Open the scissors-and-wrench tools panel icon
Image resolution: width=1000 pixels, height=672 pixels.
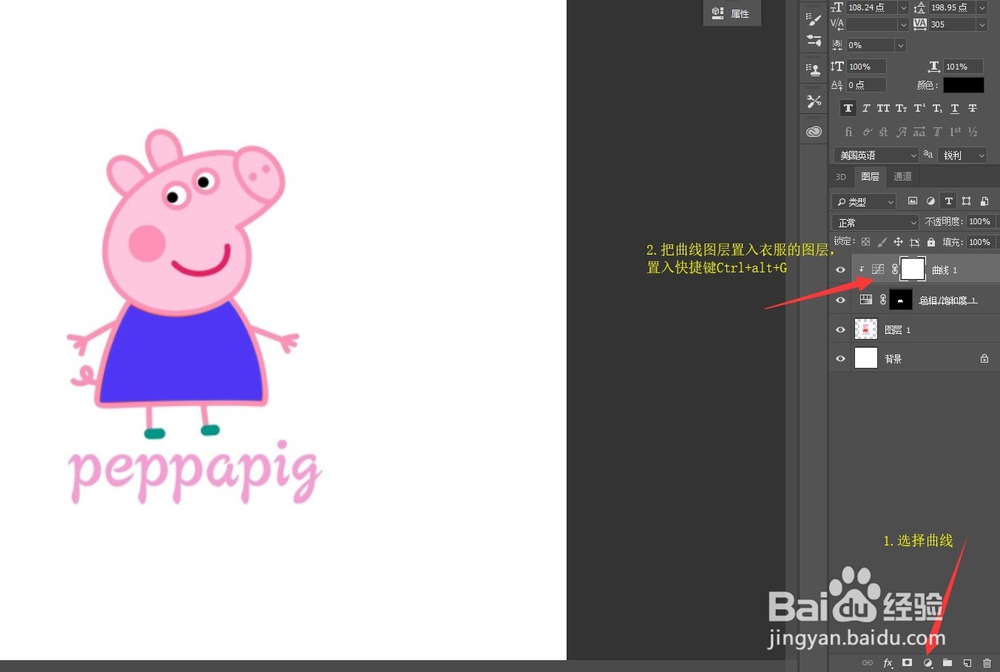point(814,101)
